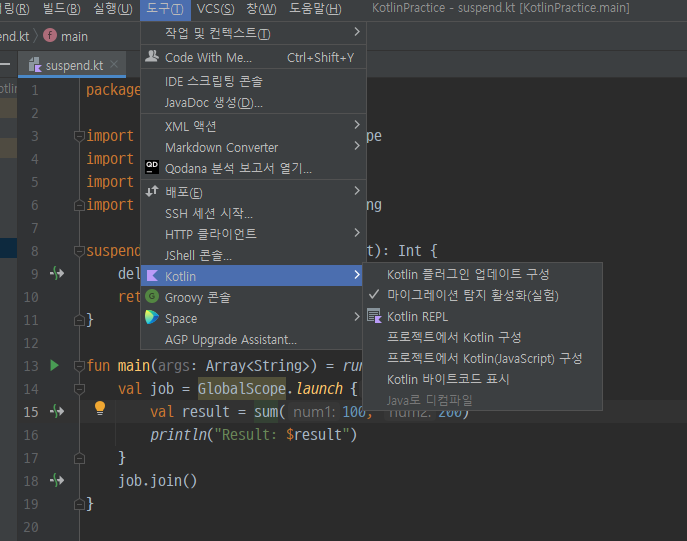The image size is (687, 541).
Task: Choose 프로젝트에서 Kotlin(JavaScript) 구성
Action: [x=482, y=358]
